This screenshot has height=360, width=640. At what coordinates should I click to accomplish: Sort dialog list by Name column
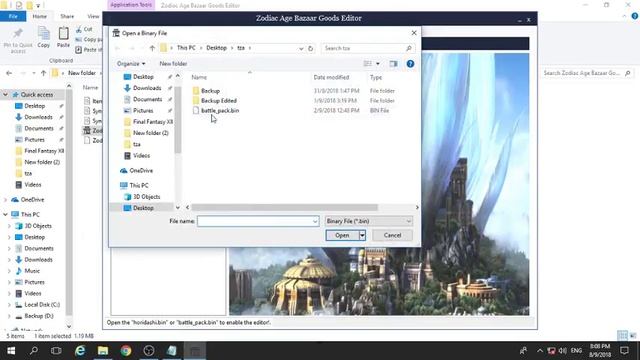tap(199, 77)
